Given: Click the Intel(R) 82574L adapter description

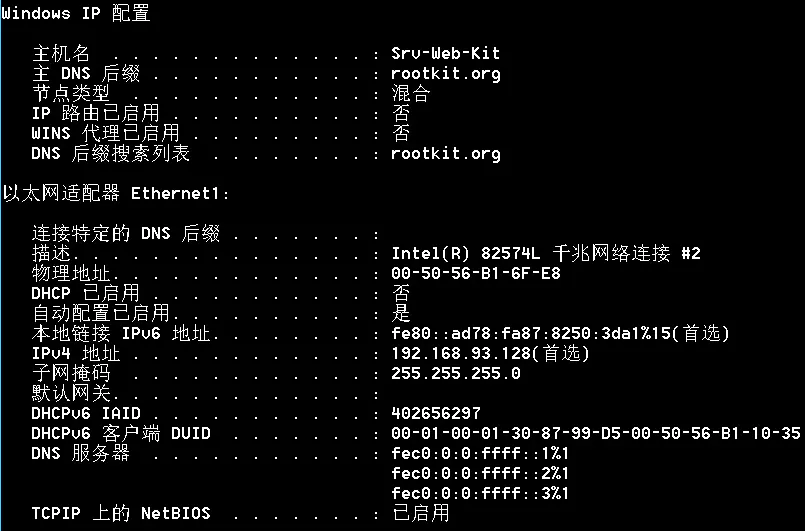Looking at the screenshot, I should [x=546, y=253].
